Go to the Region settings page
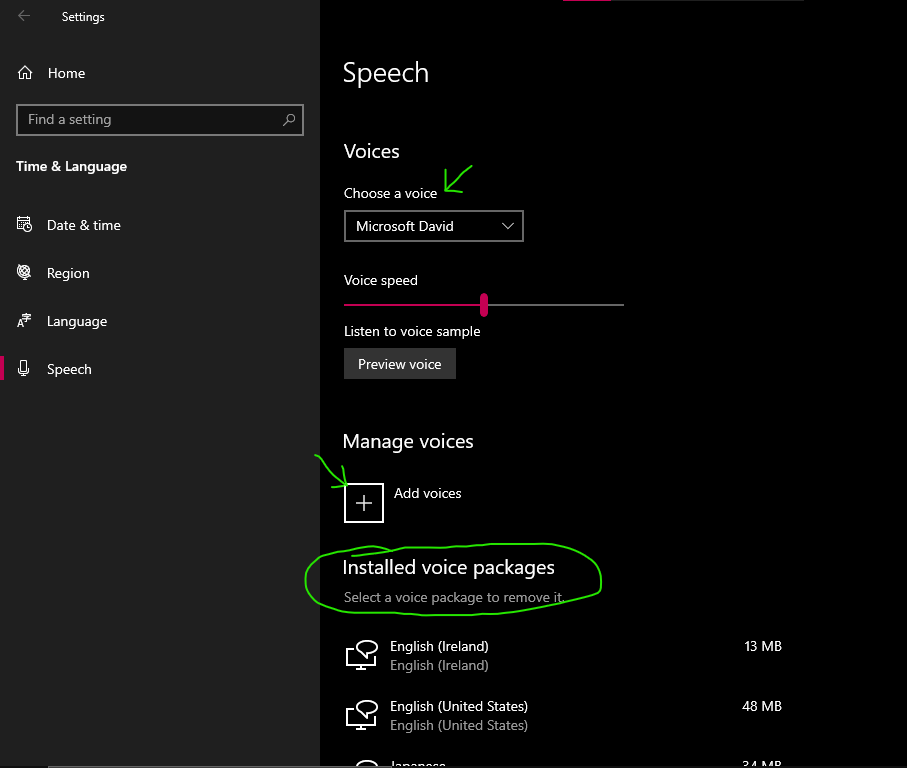The height and width of the screenshot is (768, 907). tap(68, 273)
